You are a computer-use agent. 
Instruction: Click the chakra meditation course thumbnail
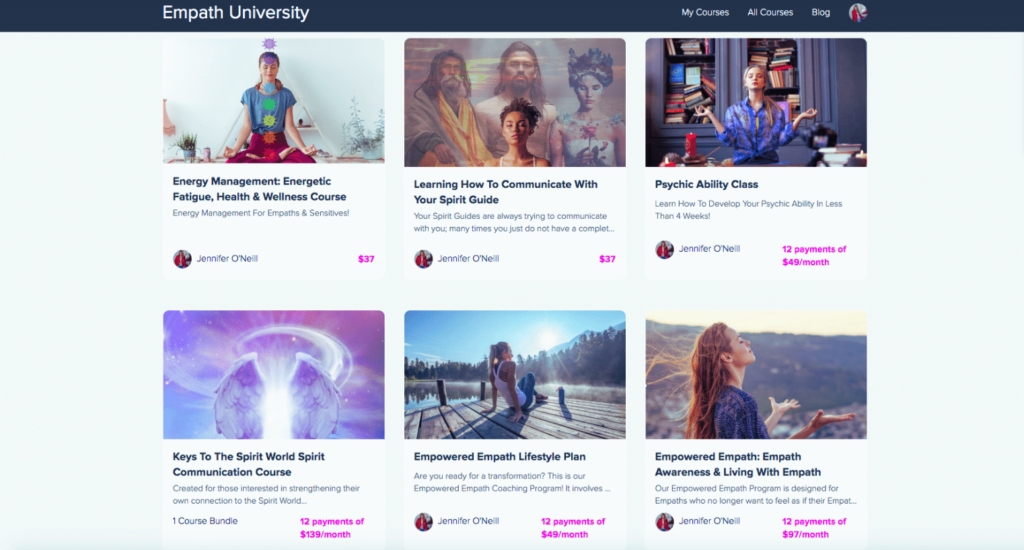274,100
